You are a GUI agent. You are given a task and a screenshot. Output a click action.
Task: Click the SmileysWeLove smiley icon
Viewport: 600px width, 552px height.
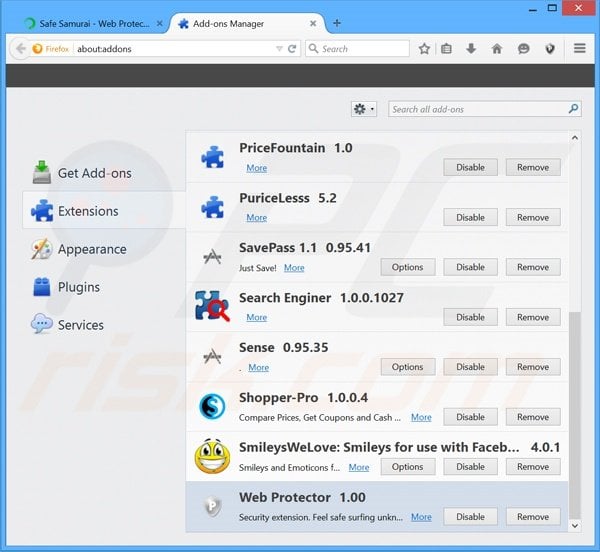(212, 456)
